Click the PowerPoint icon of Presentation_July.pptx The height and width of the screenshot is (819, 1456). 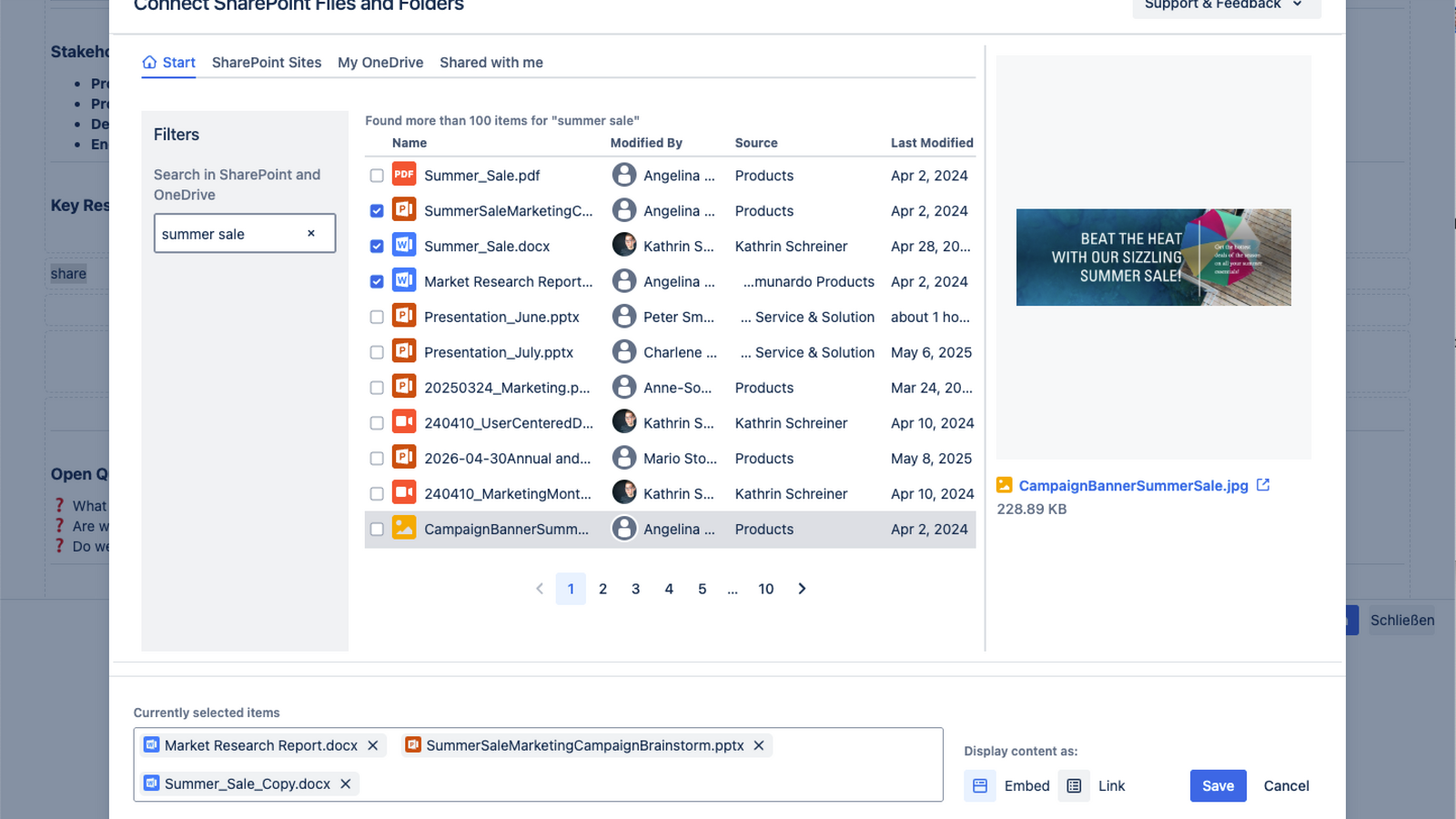pos(404,351)
